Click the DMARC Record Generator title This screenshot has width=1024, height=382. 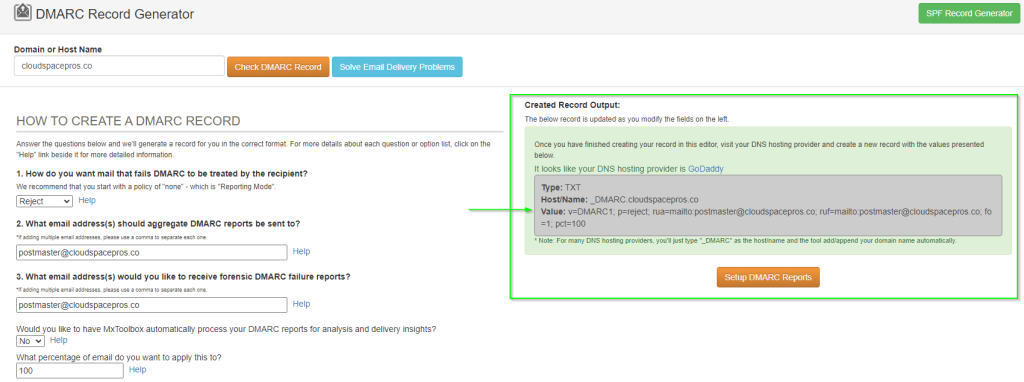[115, 13]
